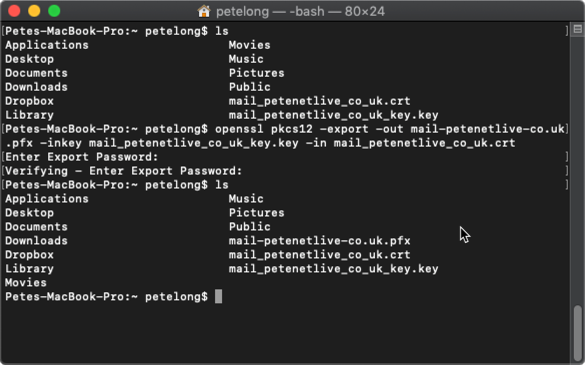Click the vertical scrollbar thumb
The width and height of the screenshot is (585, 365).
click(x=578, y=333)
